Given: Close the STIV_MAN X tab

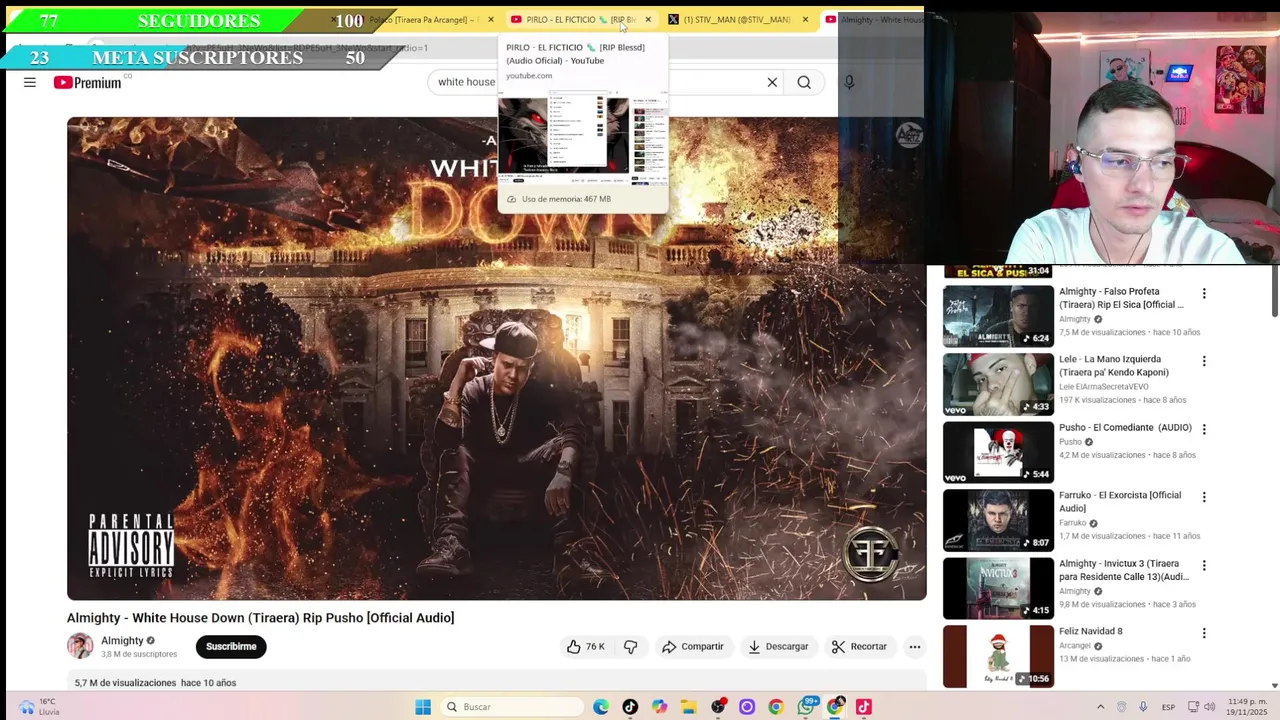Looking at the screenshot, I should [x=805, y=19].
